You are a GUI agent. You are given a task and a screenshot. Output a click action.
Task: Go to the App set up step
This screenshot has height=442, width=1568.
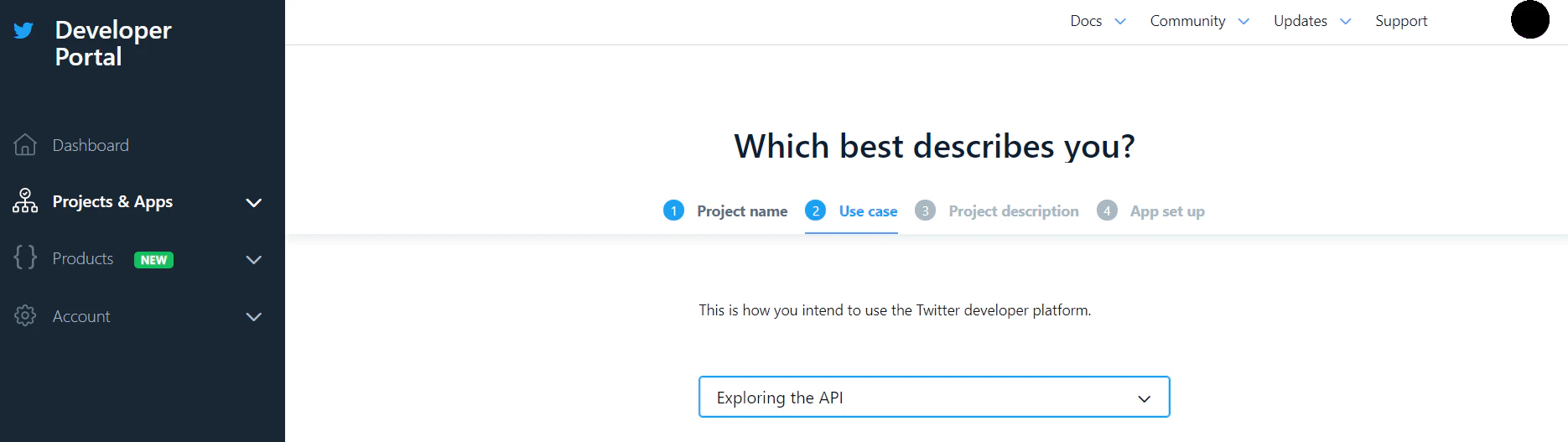1167,211
